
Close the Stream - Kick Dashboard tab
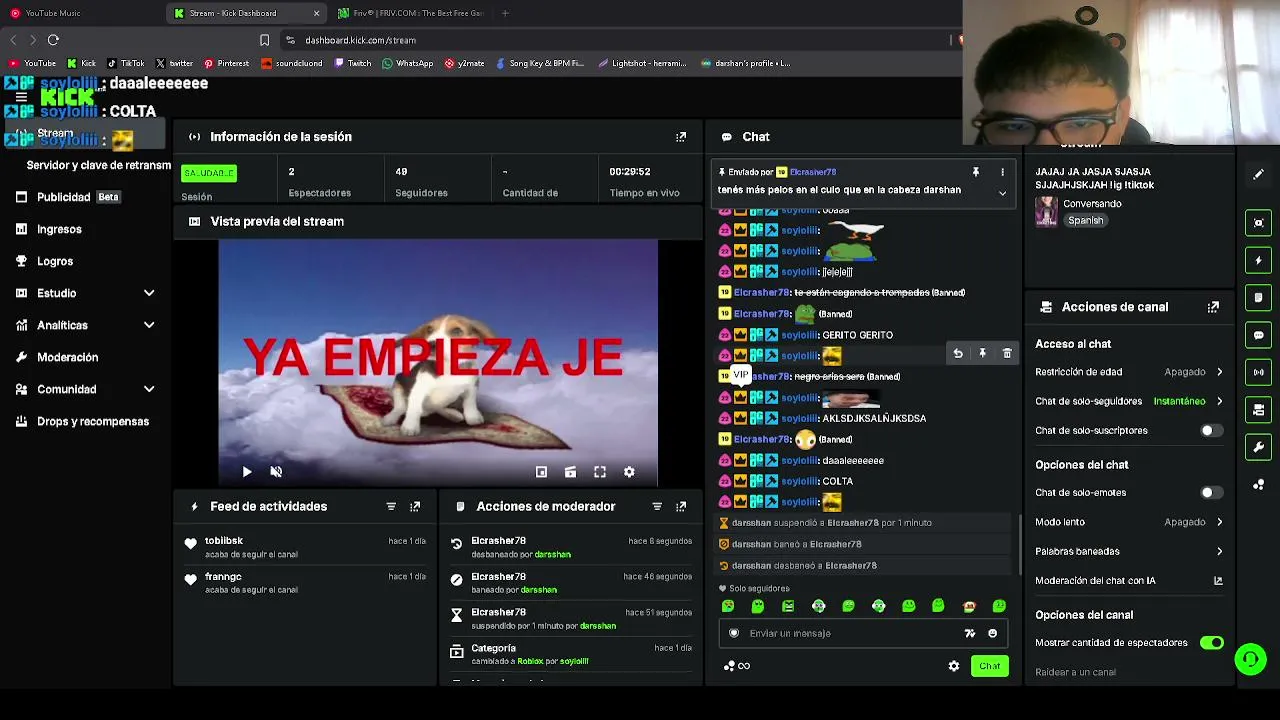316,13
